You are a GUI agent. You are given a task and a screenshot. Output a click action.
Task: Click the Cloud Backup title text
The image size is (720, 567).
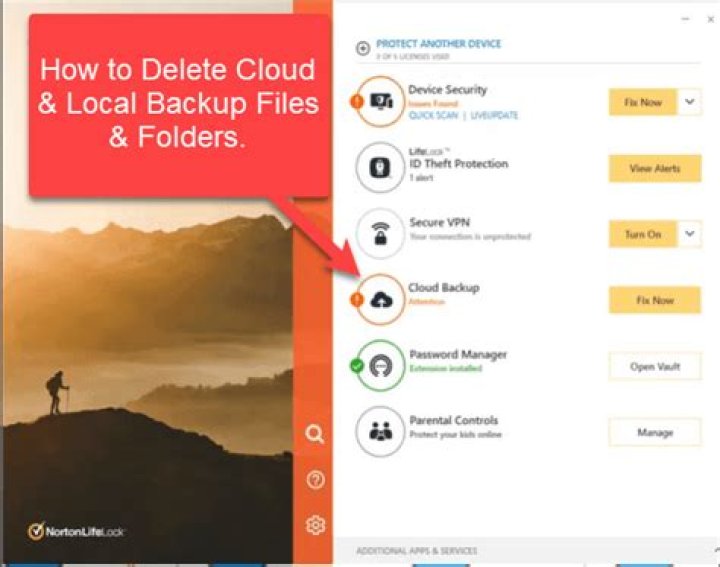444,288
